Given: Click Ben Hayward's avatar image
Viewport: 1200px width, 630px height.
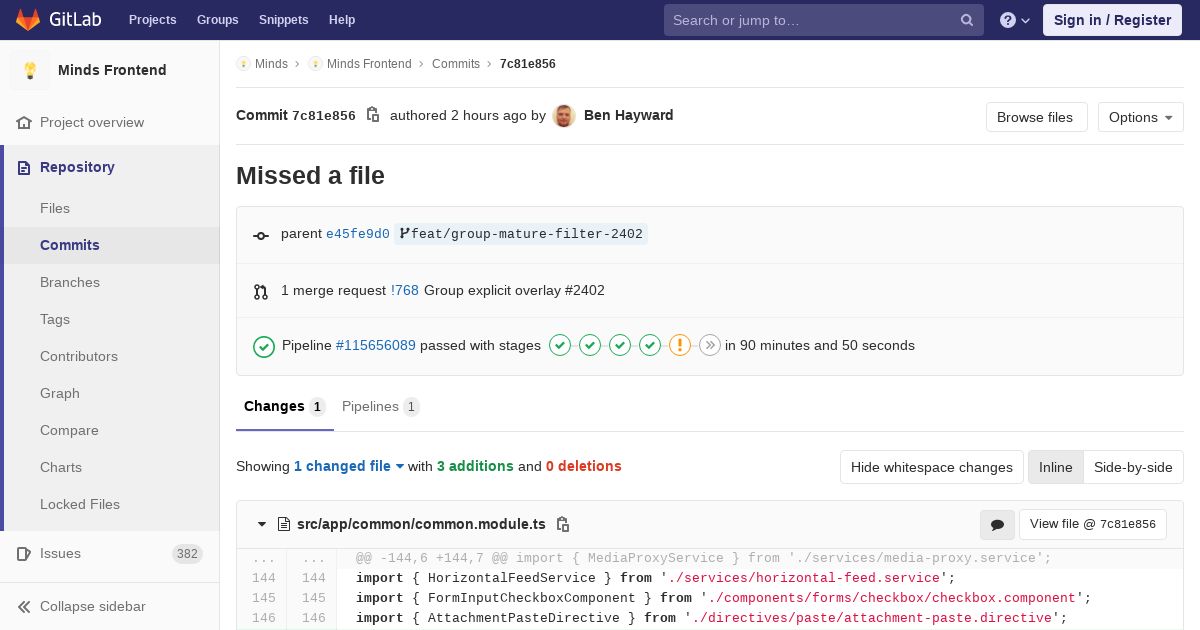Looking at the screenshot, I should tap(564, 116).
